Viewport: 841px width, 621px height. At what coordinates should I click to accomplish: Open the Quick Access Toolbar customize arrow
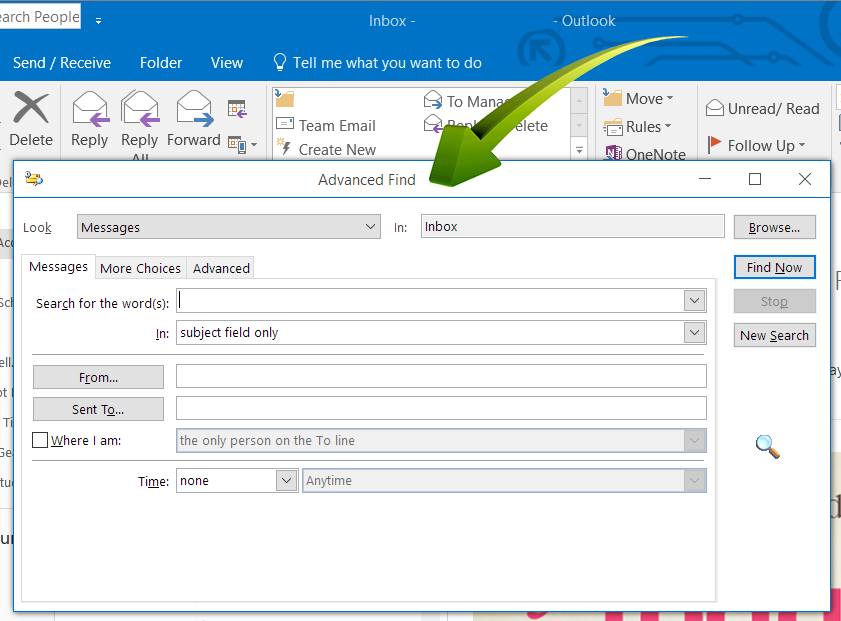tap(98, 21)
